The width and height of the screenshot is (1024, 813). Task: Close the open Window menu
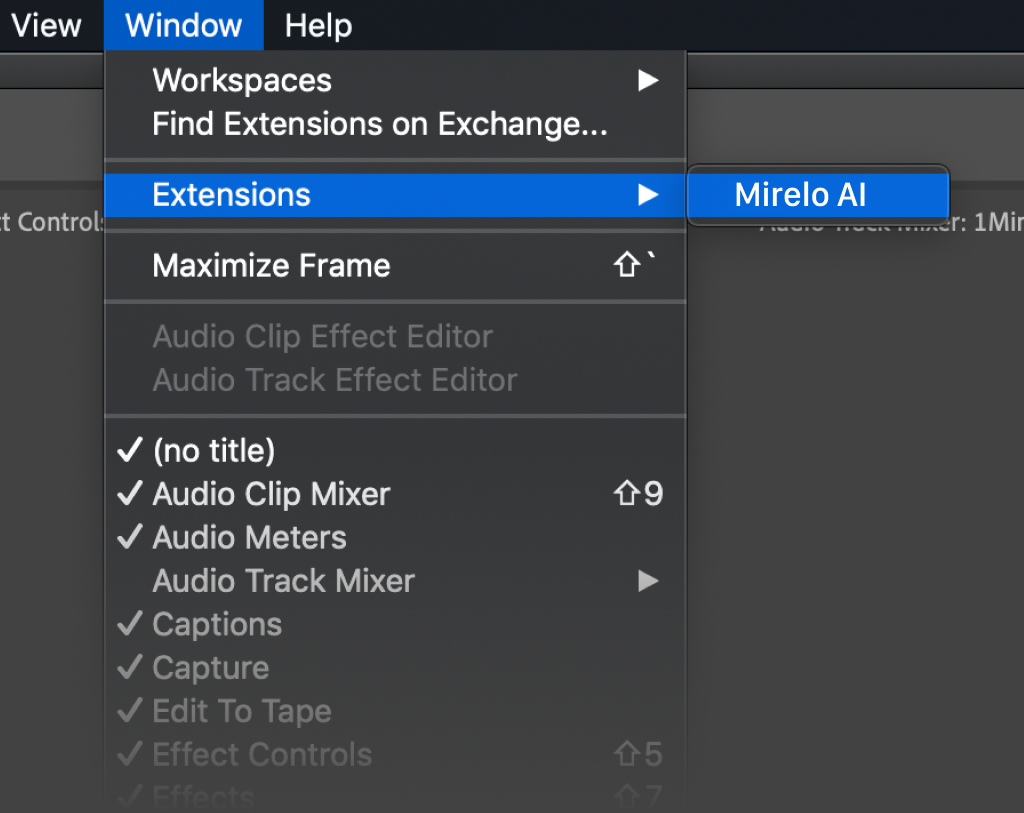point(184,25)
